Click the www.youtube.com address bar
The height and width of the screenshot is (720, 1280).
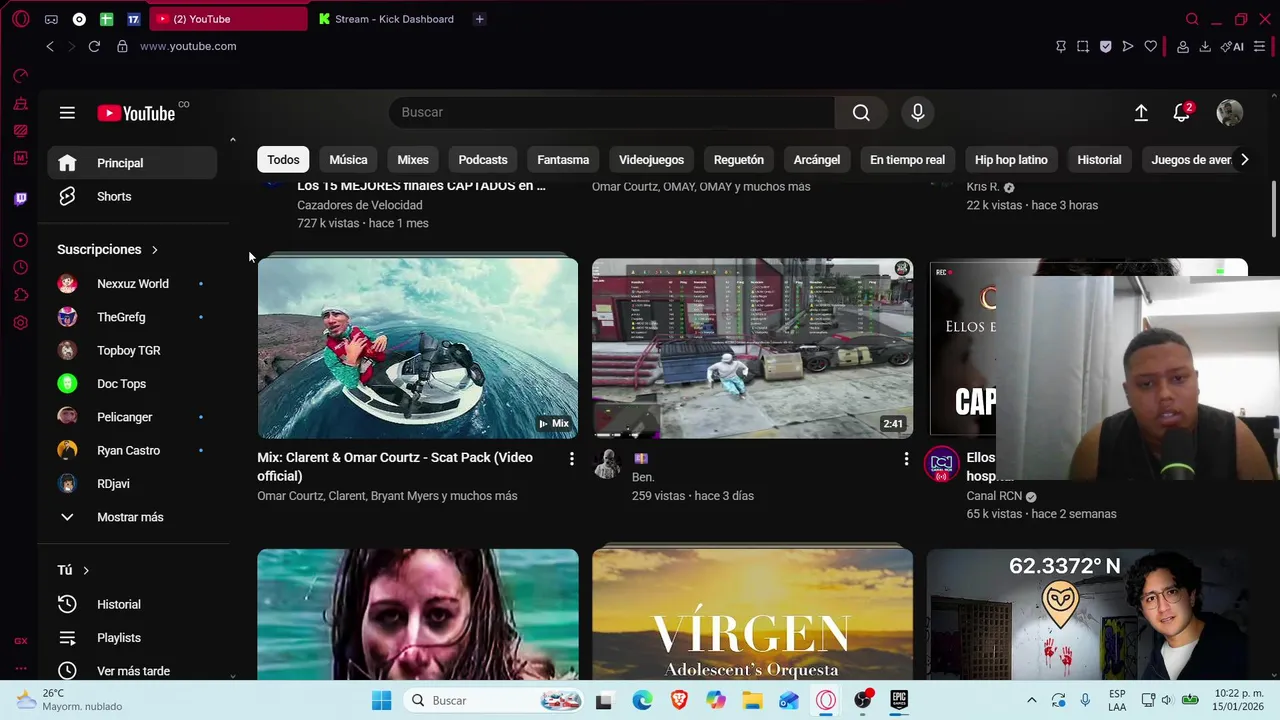click(188, 46)
